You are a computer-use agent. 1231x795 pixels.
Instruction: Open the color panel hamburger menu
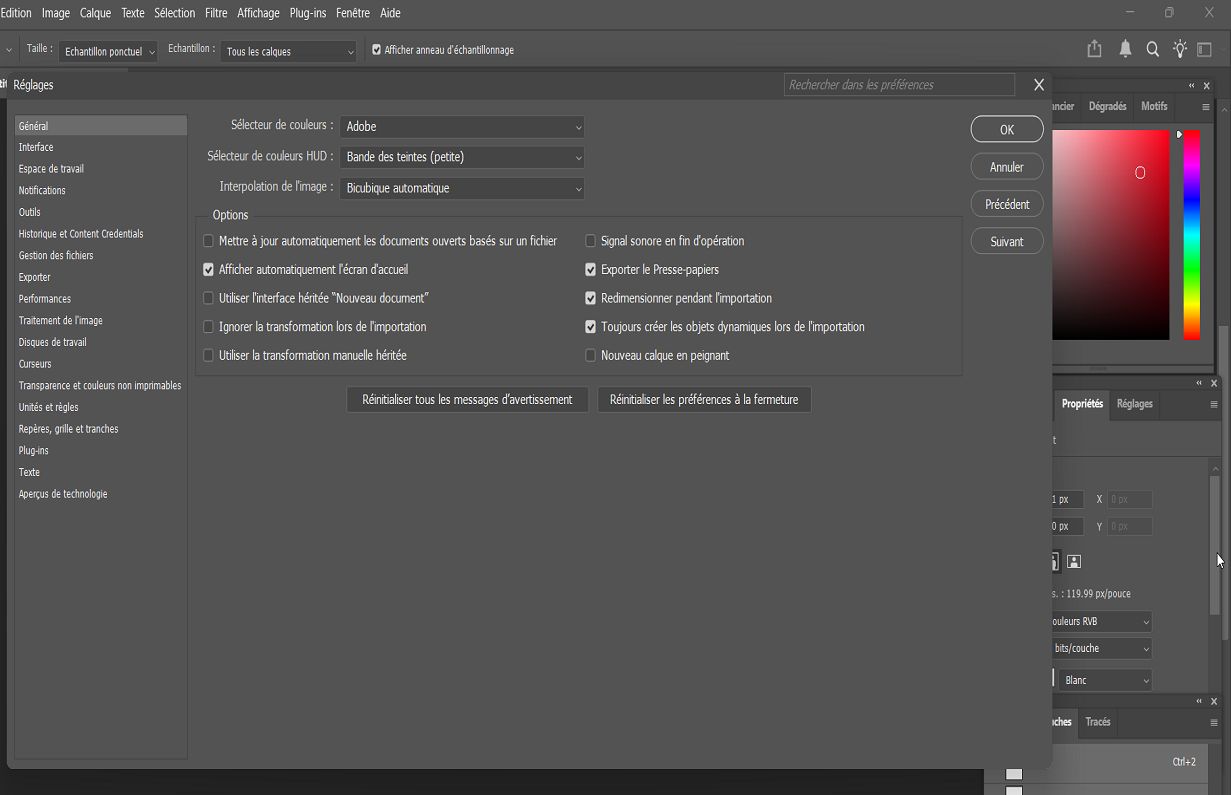tap(1206, 106)
